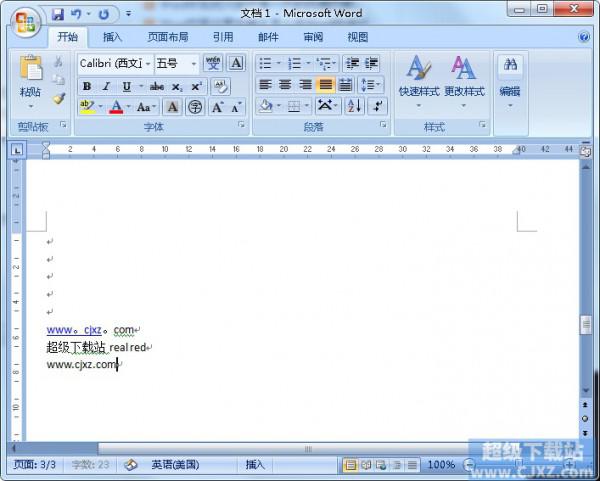
Task: Cut the selection with scissors icon
Action: tap(58, 62)
